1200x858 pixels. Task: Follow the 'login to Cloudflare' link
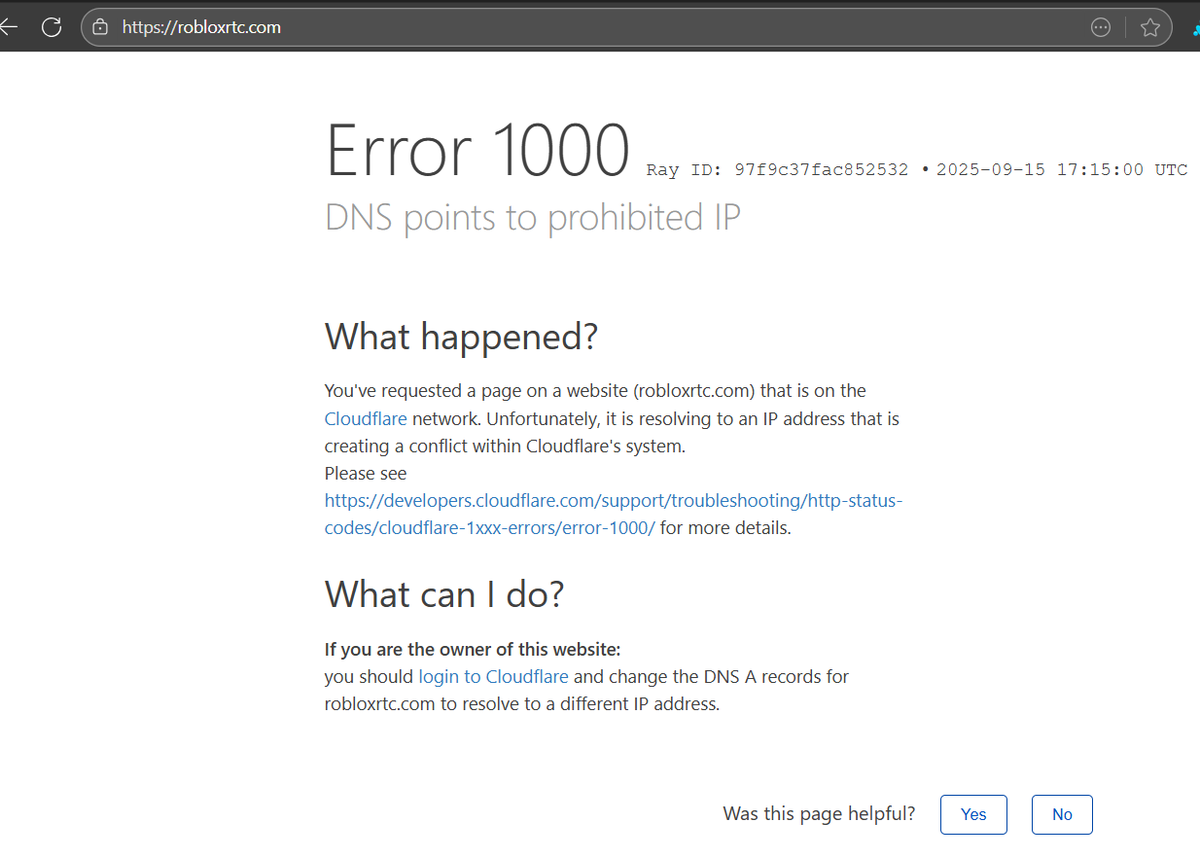tap(493, 677)
